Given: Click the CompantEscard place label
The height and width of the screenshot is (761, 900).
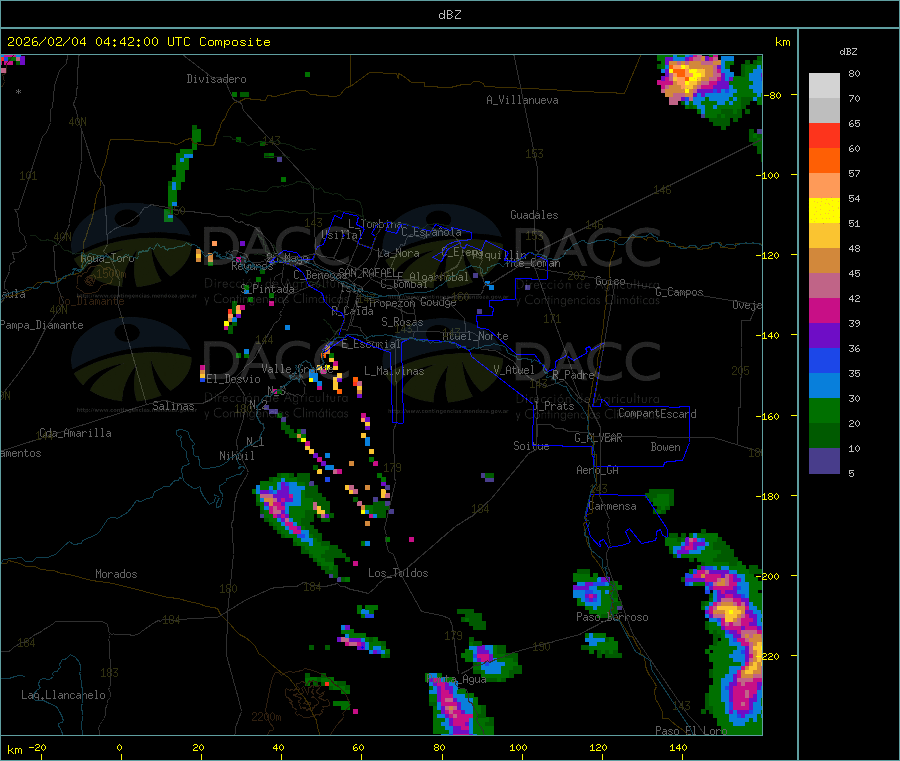Looking at the screenshot, I should (x=657, y=414).
